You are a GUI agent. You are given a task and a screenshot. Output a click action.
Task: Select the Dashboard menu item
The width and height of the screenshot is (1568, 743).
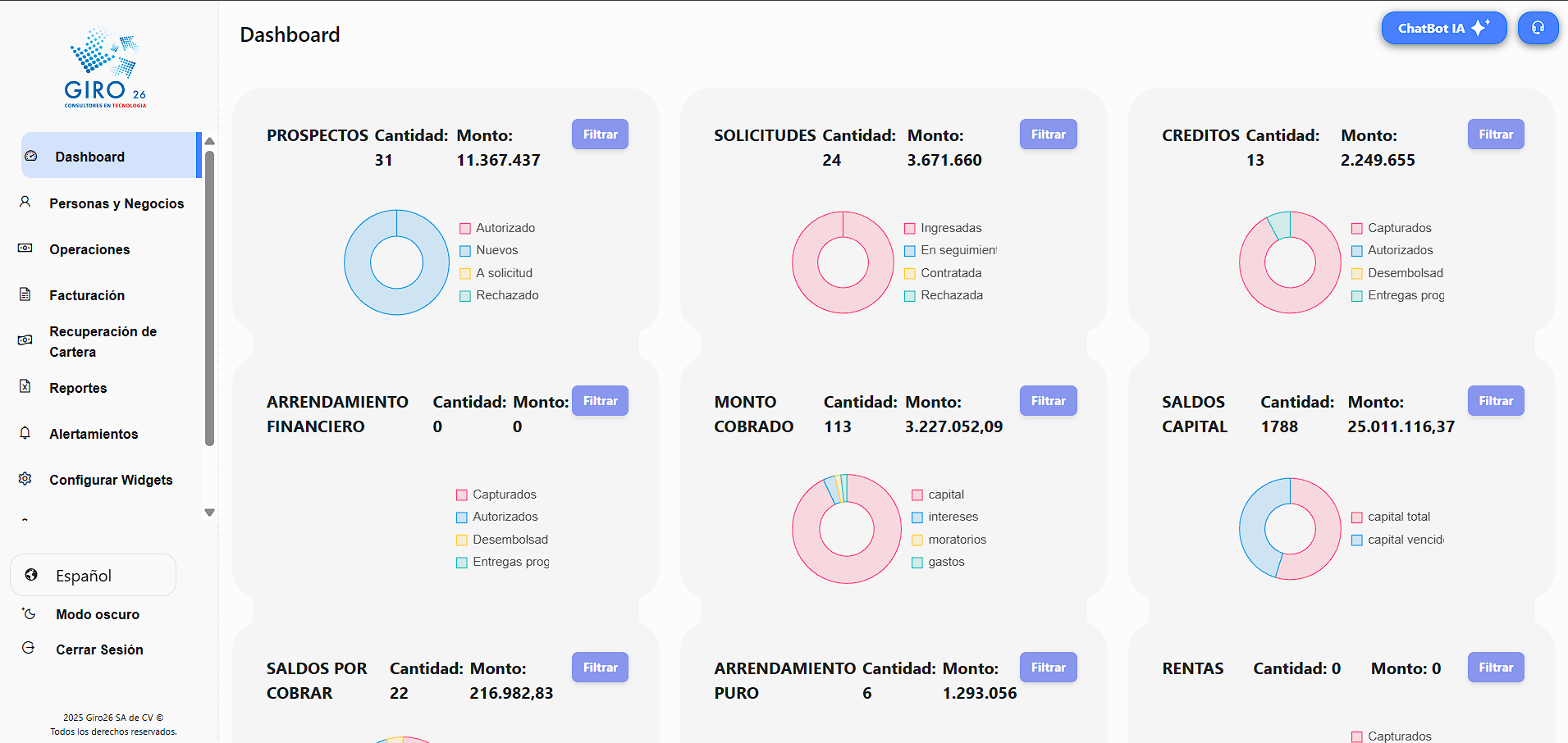(90, 156)
